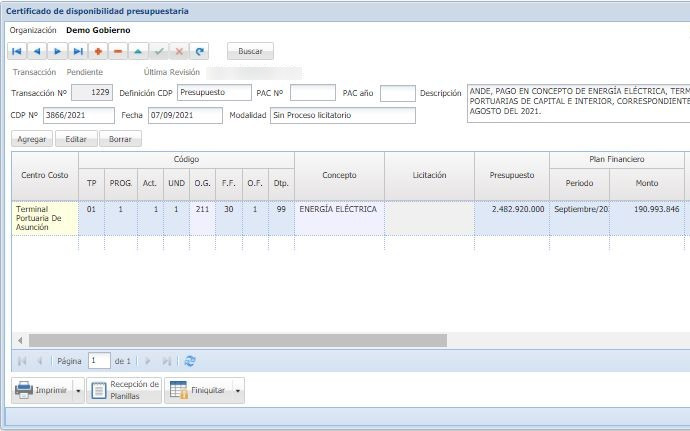Open the Buscar search button
The width and height of the screenshot is (690, 431).
coord(250,51)
